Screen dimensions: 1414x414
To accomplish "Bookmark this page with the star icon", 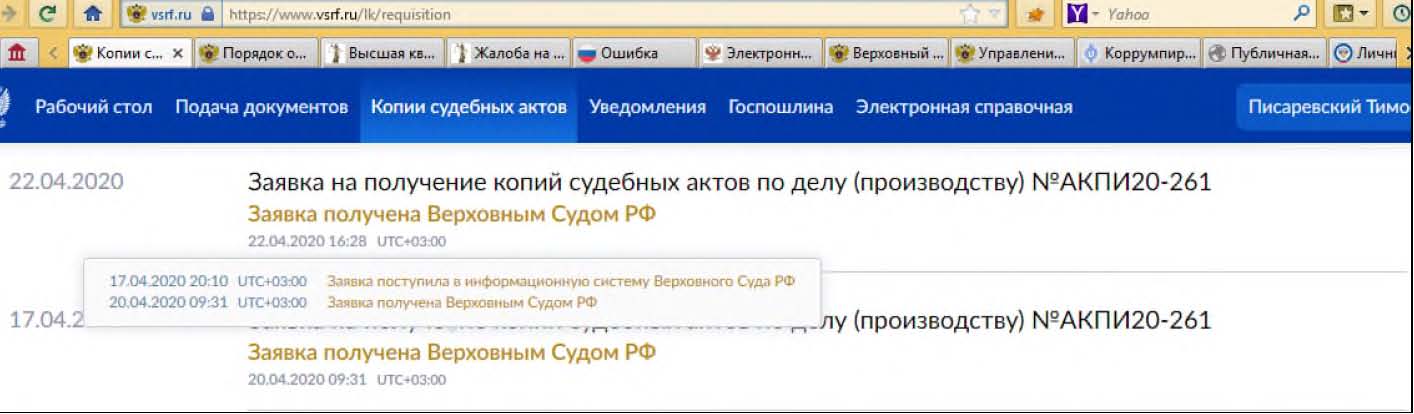I will pyautogui.click(x=969, y=14).
